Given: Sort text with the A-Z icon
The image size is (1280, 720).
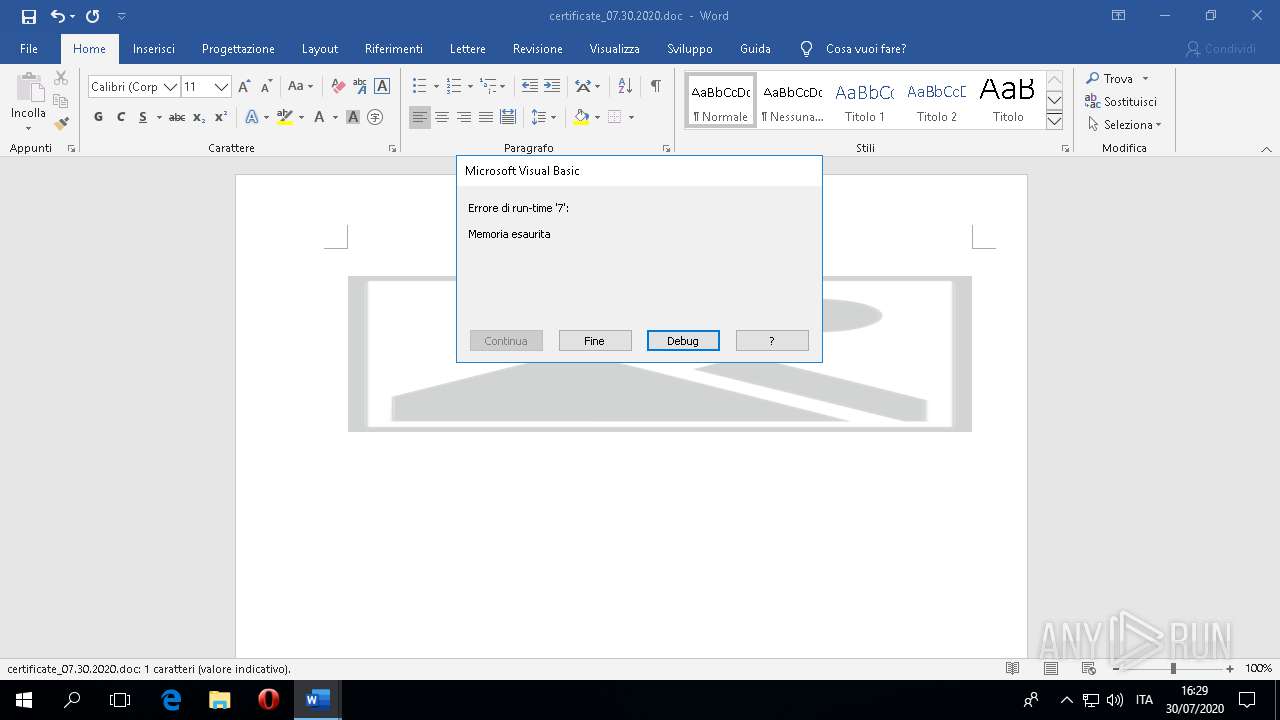Looking at the screenshot, I should point(625,86).
